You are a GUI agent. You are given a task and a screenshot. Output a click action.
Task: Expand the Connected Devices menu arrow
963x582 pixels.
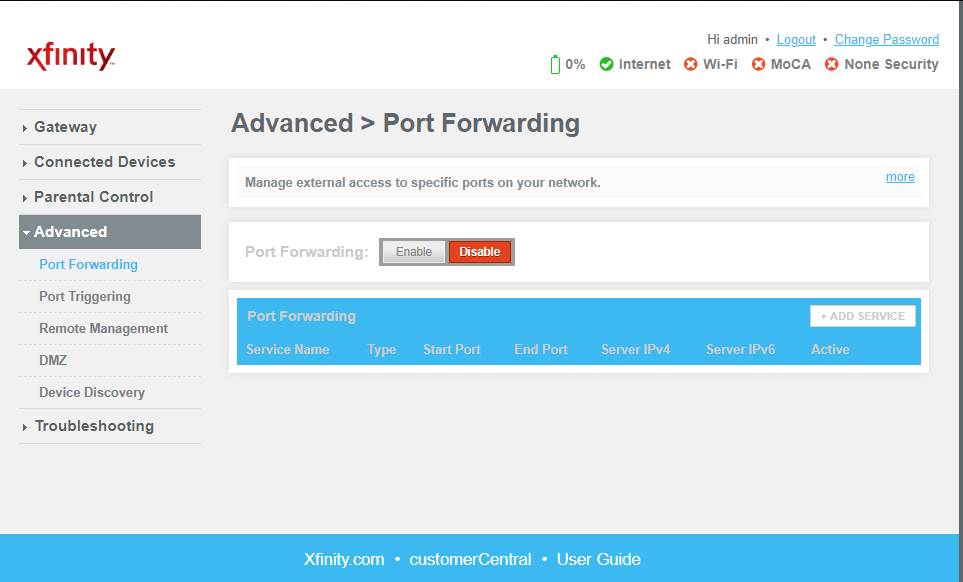[25, 163]
